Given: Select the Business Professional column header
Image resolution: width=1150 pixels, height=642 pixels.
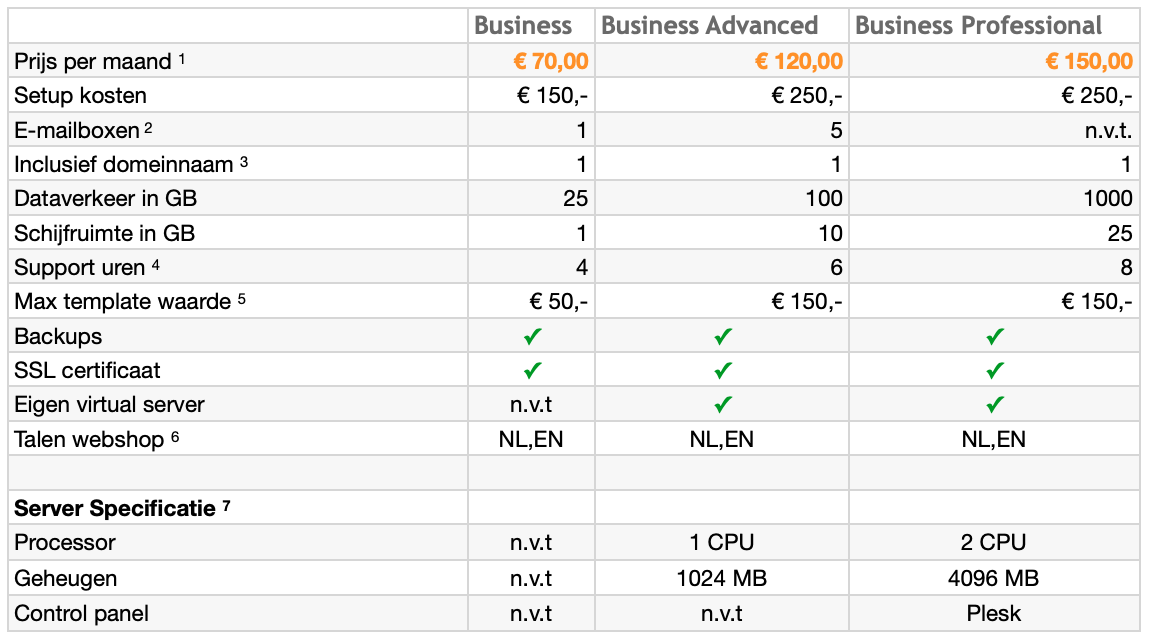Looking at the screenshot, I should point(979,26).
